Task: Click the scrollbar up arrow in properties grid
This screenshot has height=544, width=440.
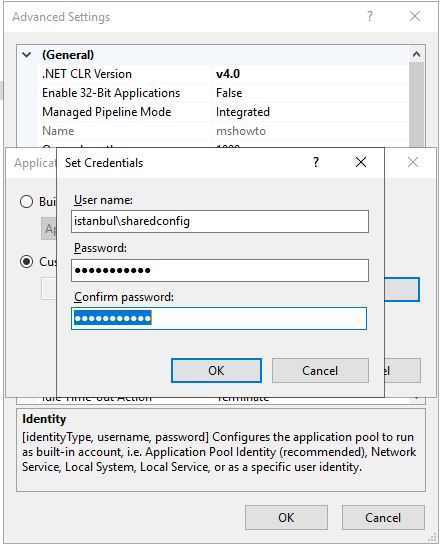Action: coord(416,54)
